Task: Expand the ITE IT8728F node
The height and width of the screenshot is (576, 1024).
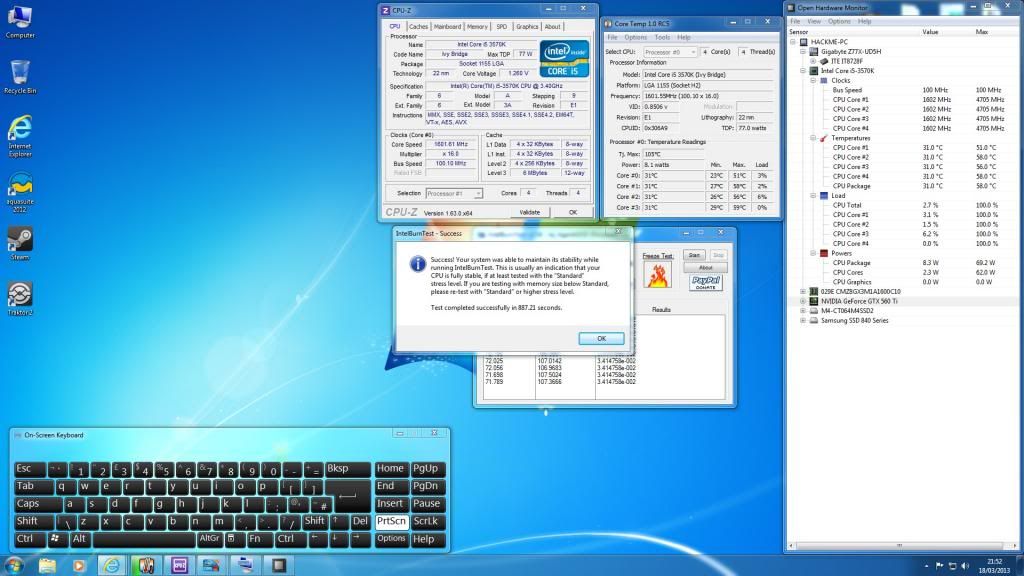Action: [813, 61]
